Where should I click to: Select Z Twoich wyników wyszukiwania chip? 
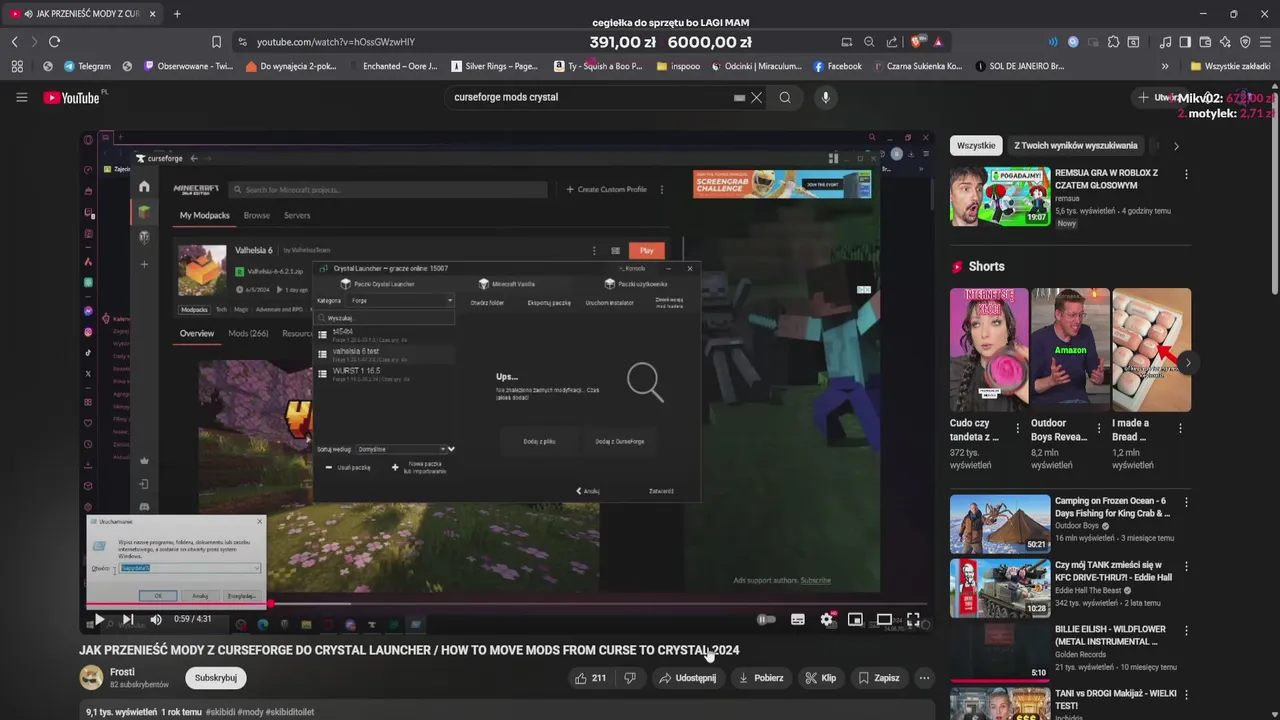[x=1075, y=145]
